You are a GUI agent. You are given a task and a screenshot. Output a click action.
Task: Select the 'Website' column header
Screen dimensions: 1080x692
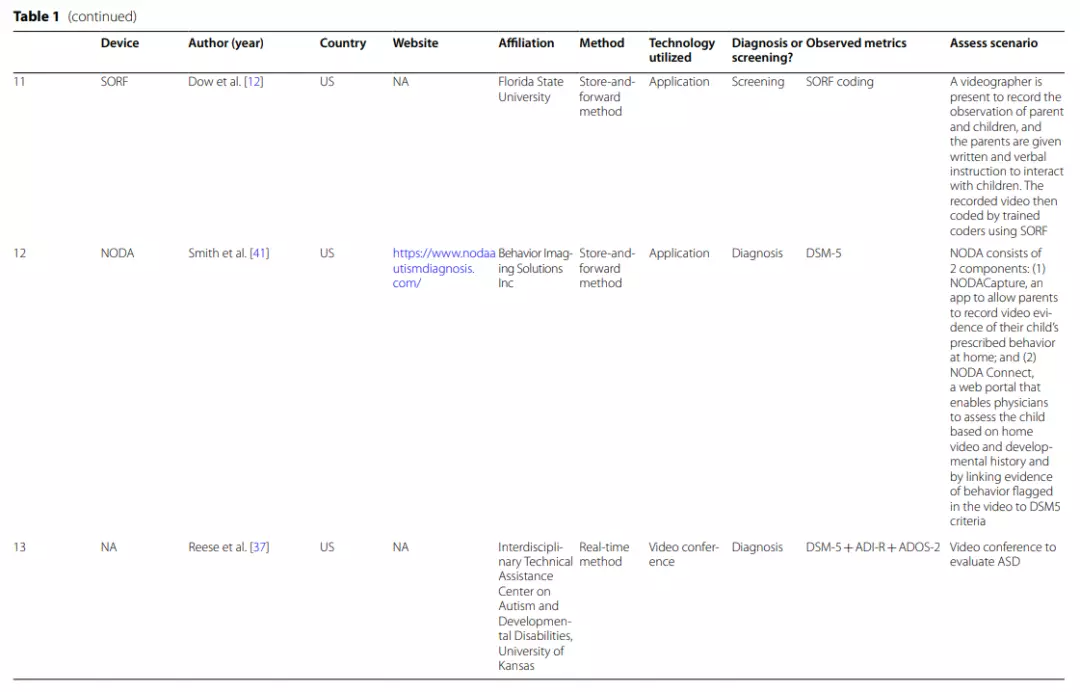tap(415, 43)
